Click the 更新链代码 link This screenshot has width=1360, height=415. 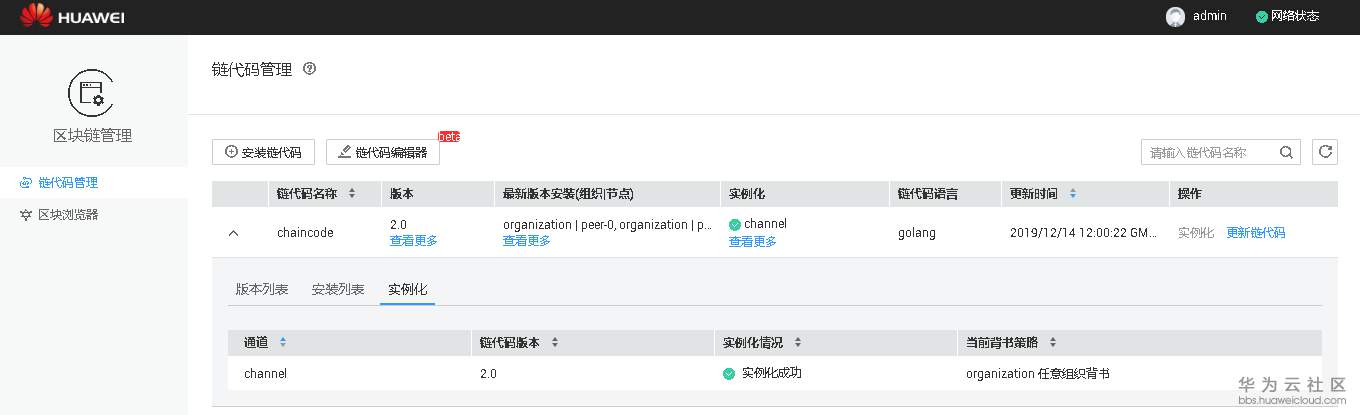coord(1255,233)
